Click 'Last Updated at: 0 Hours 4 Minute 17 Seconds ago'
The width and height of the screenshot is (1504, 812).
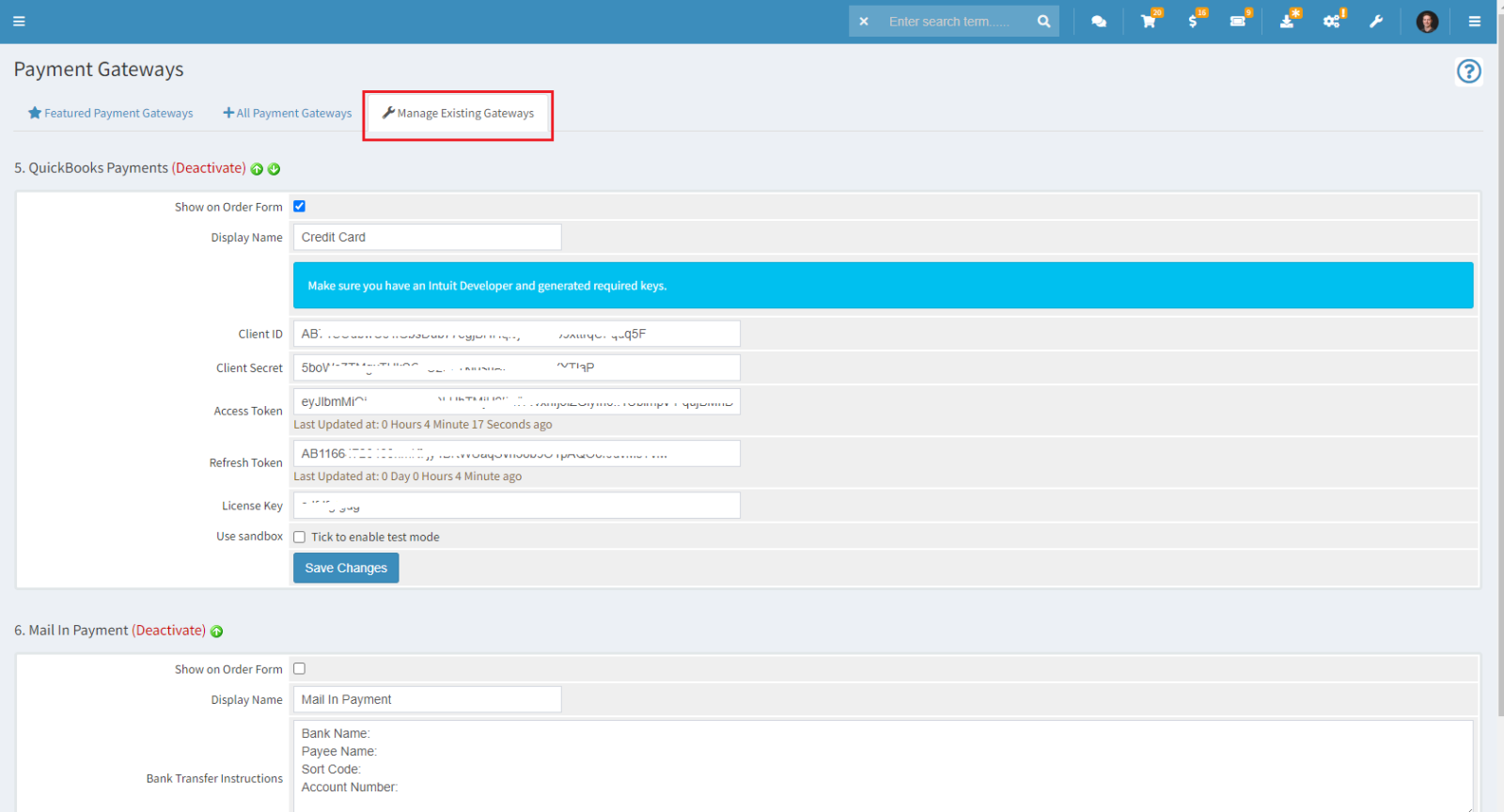tap(423, 425)
